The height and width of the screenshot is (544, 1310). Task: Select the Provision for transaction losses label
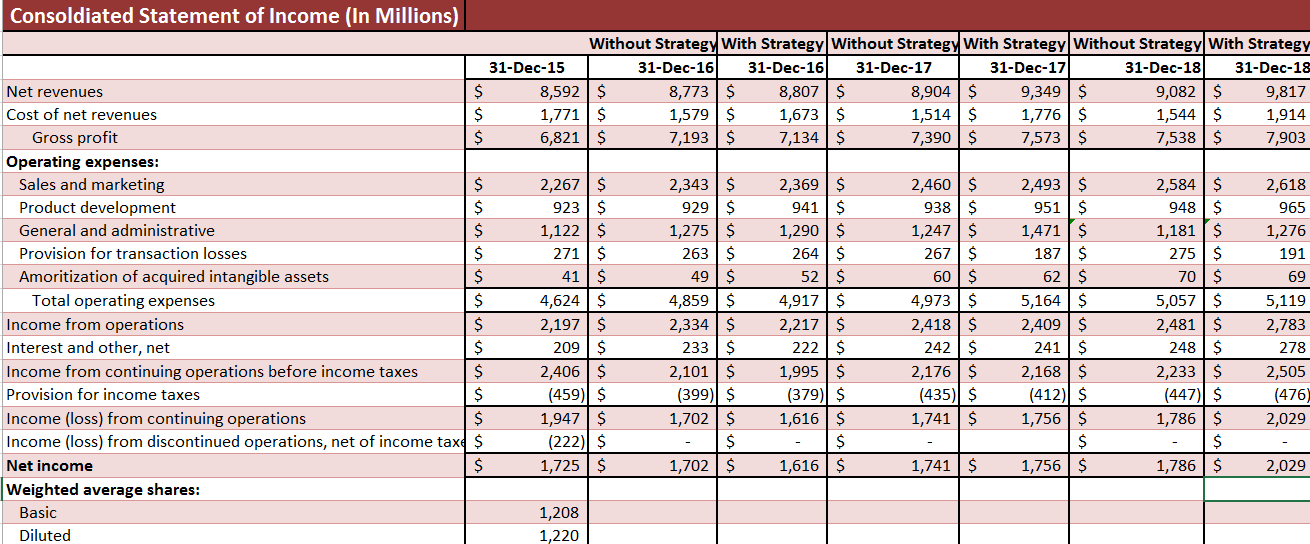[x=133, y=254]
